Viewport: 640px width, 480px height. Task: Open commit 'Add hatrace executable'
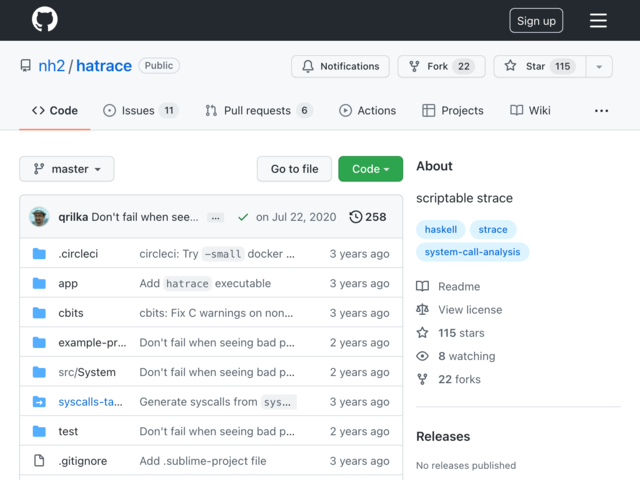pyautogui.click(x=205, y=283)
